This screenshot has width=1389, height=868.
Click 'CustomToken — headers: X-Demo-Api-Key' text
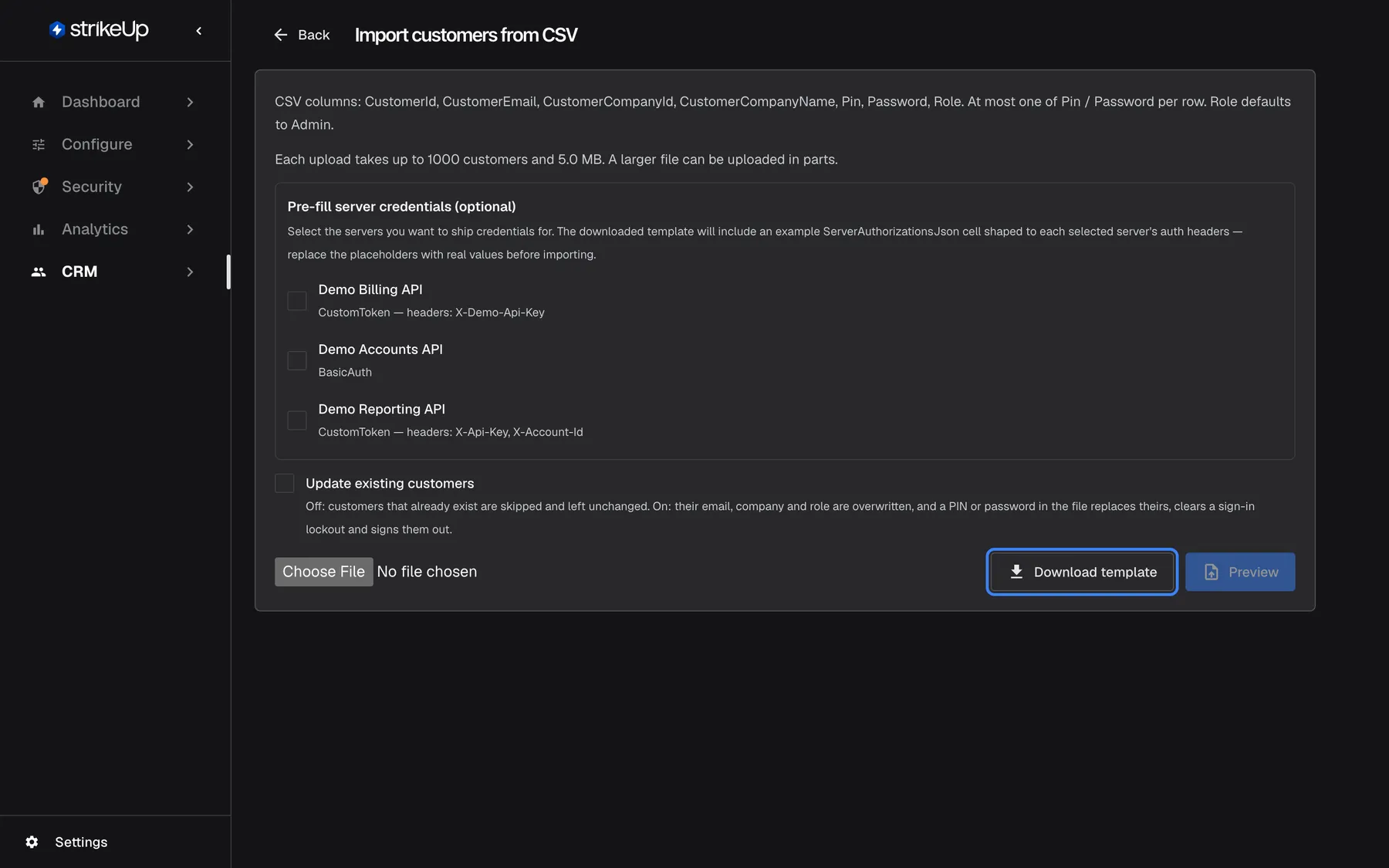point(431,312)
